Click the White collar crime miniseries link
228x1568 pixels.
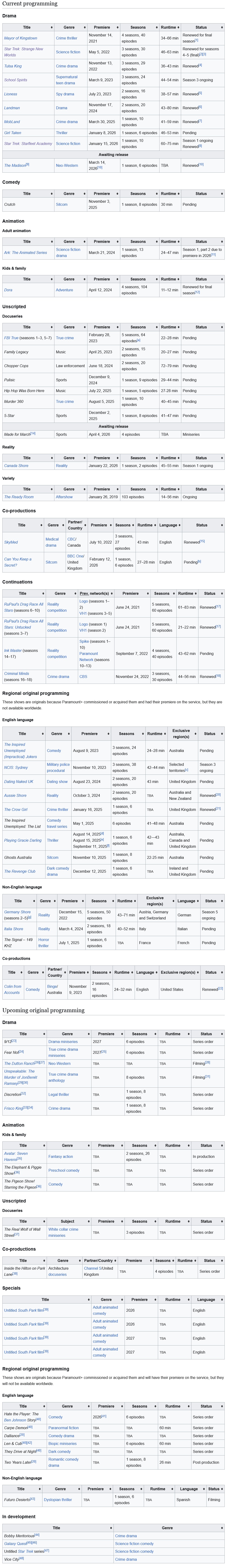pos(63,1232)
